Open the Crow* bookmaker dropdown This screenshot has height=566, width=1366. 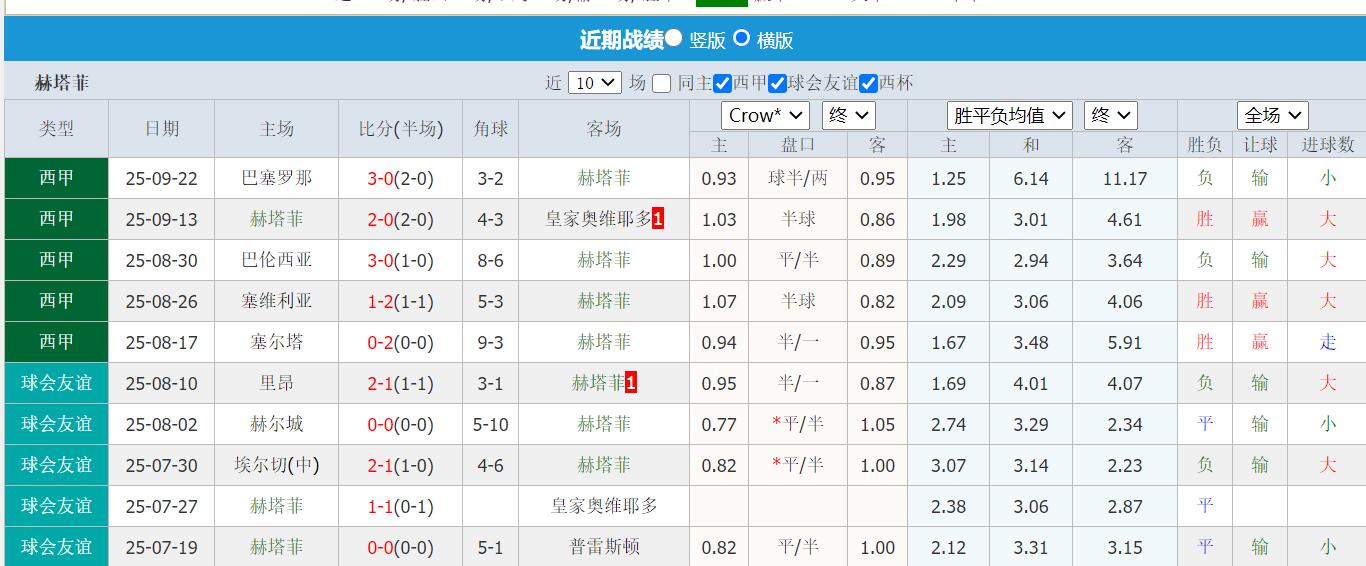765,115
